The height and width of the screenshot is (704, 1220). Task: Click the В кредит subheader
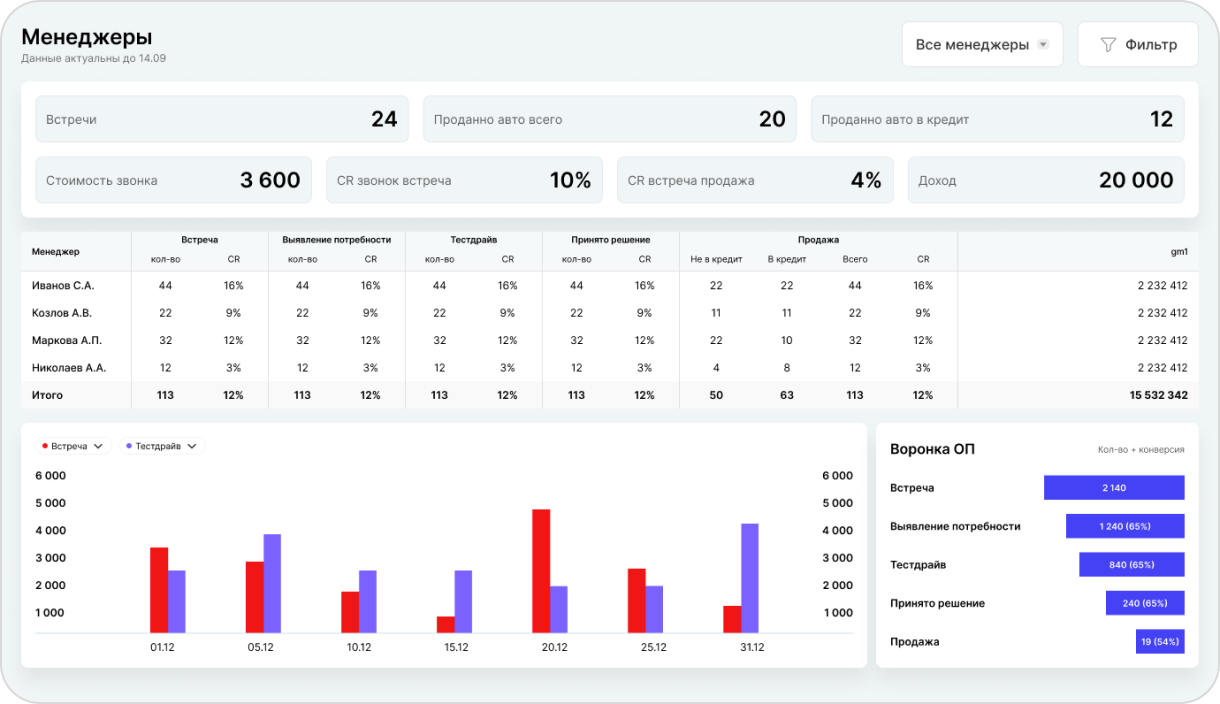point(787,259)
